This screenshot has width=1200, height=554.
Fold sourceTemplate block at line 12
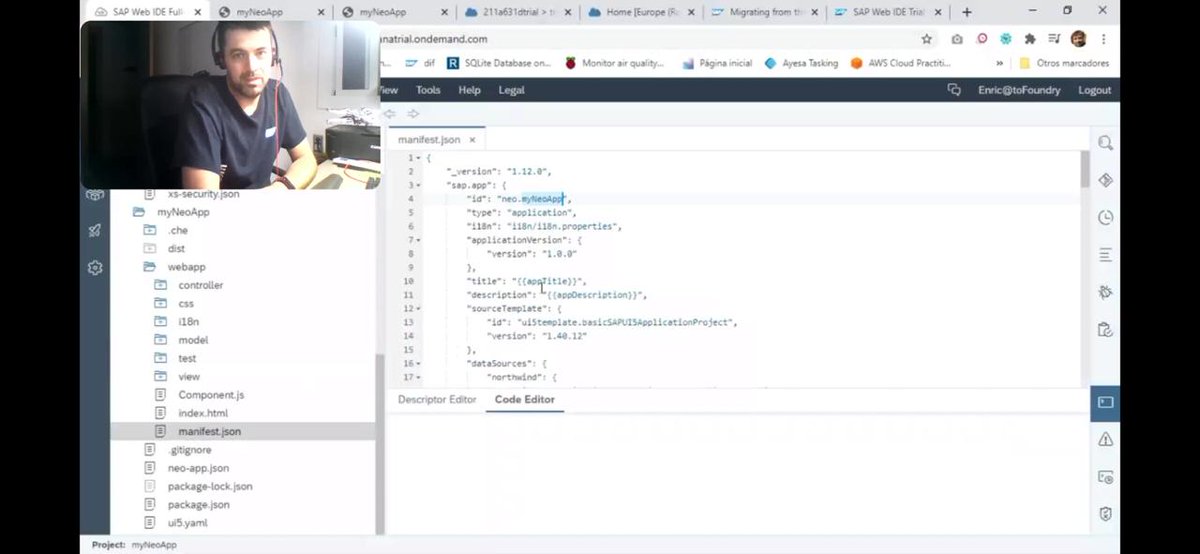pos(419,309)
